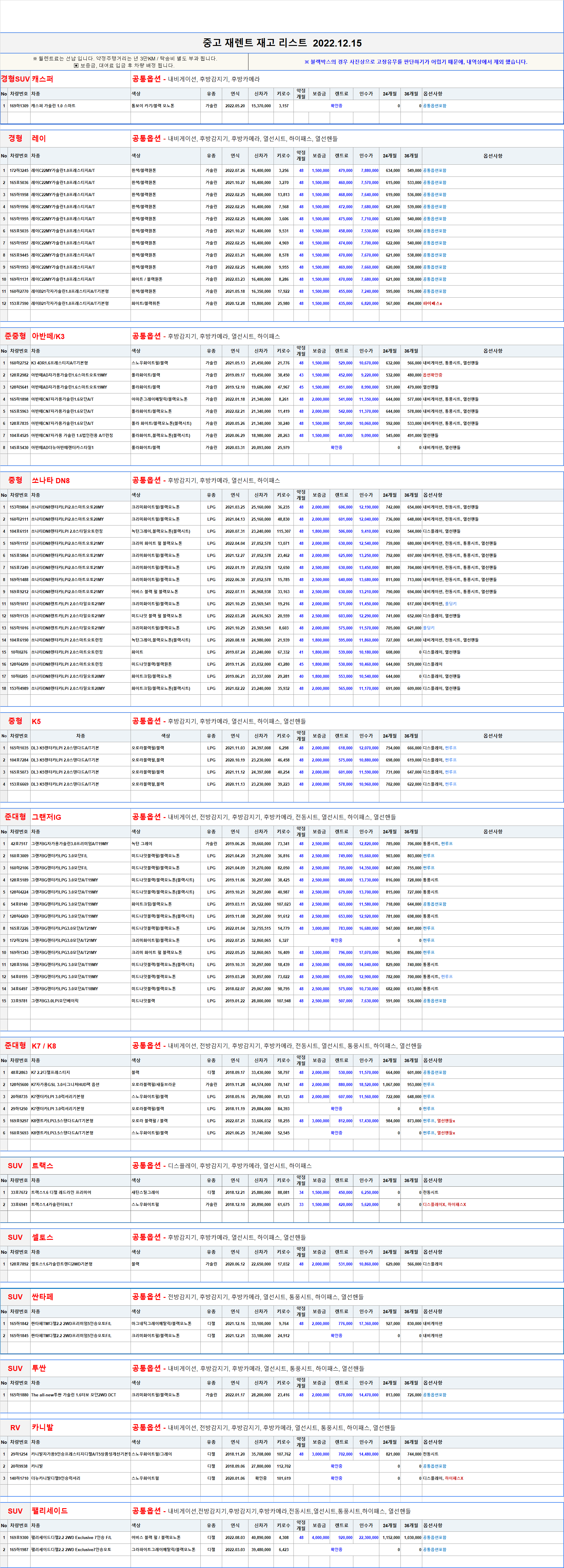Select new car price '22,650,000'
The image size is (564, 1568).
261,1264
